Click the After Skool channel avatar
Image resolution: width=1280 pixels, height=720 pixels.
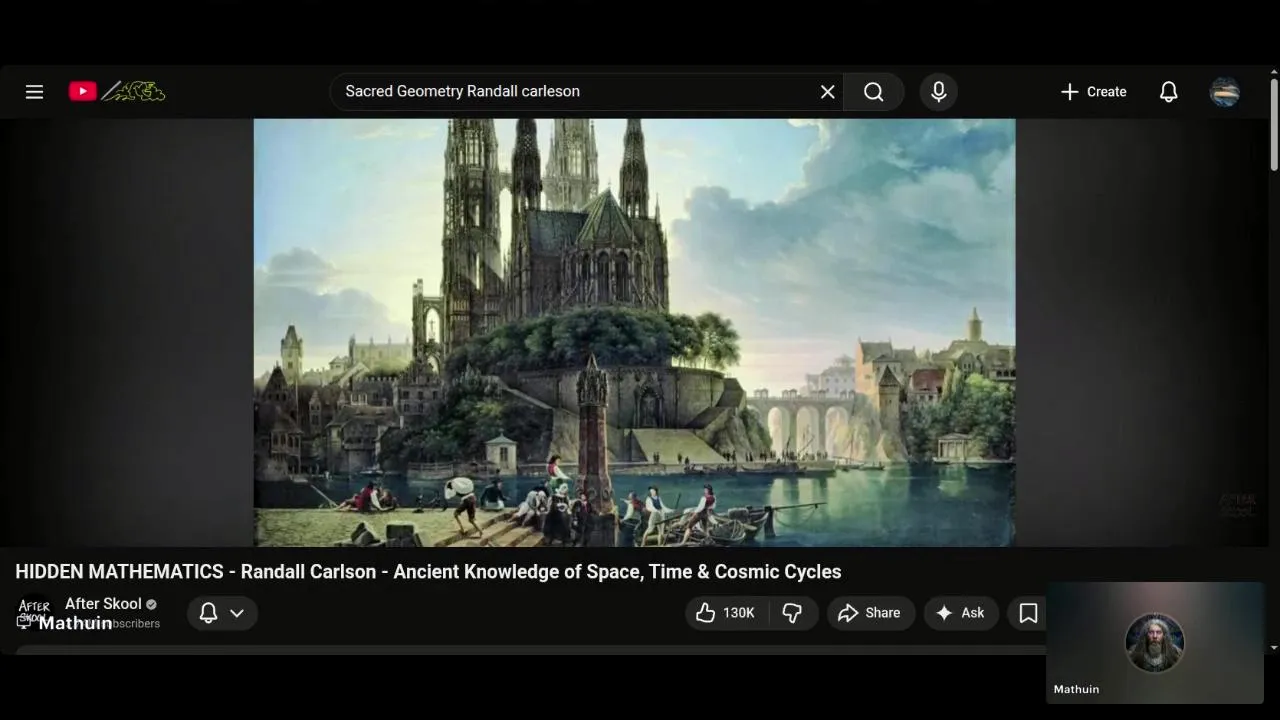[x=34, y=612]
